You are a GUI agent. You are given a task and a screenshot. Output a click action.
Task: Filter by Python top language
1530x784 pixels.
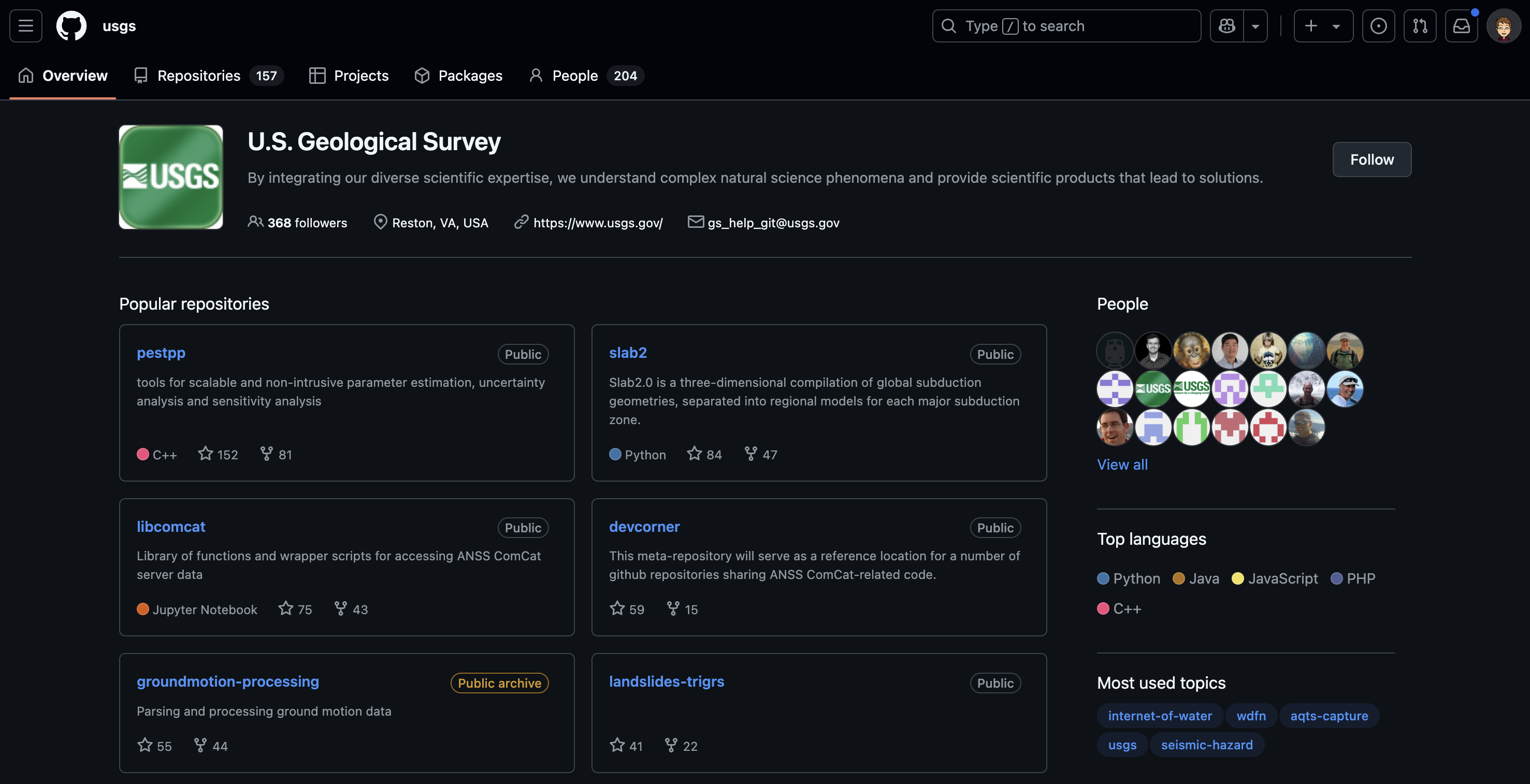tap(1129, 578)
